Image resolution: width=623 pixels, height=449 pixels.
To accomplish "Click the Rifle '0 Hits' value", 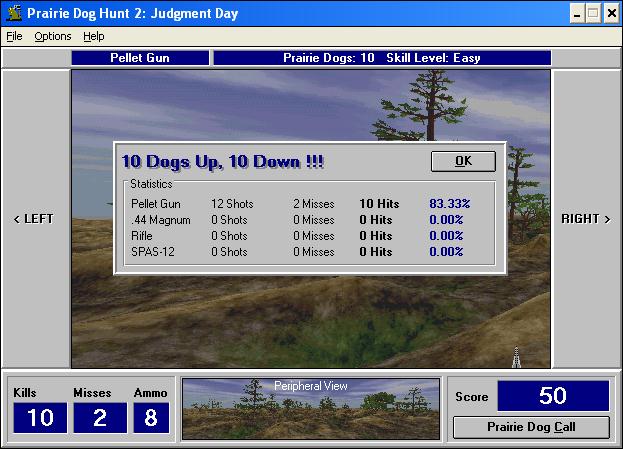I will click(x=376, y=236).
